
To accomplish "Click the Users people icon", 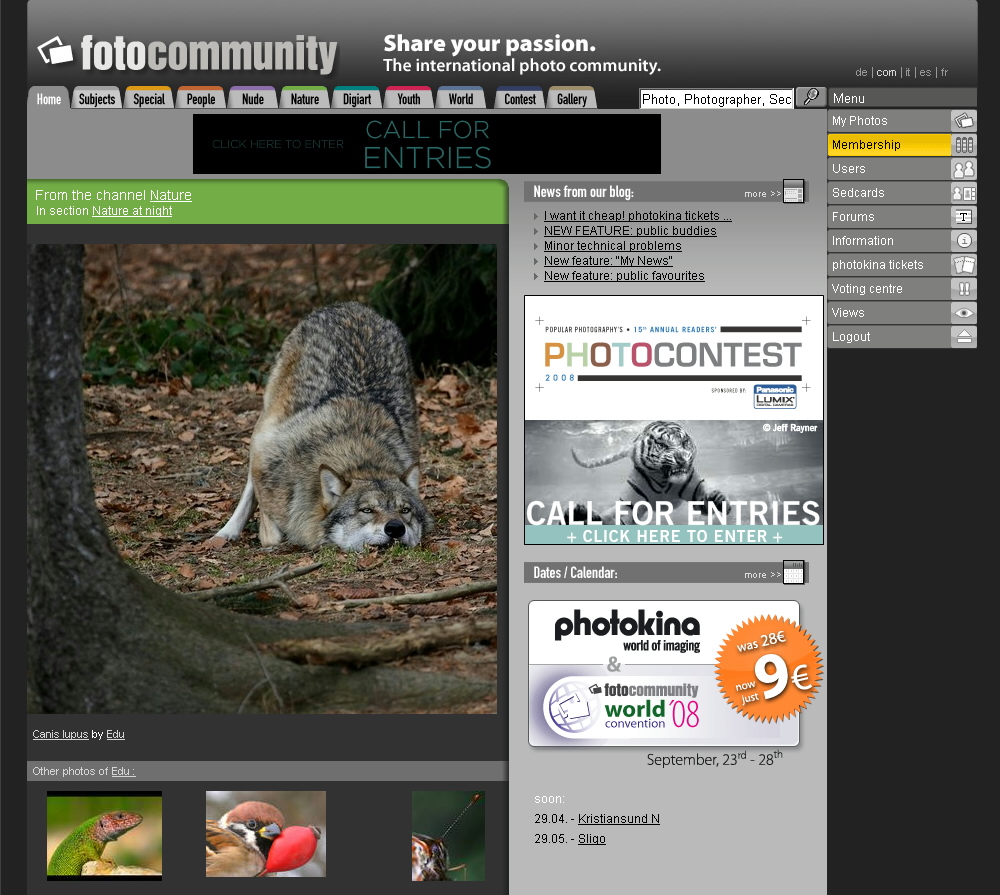I will pos(964,168).
